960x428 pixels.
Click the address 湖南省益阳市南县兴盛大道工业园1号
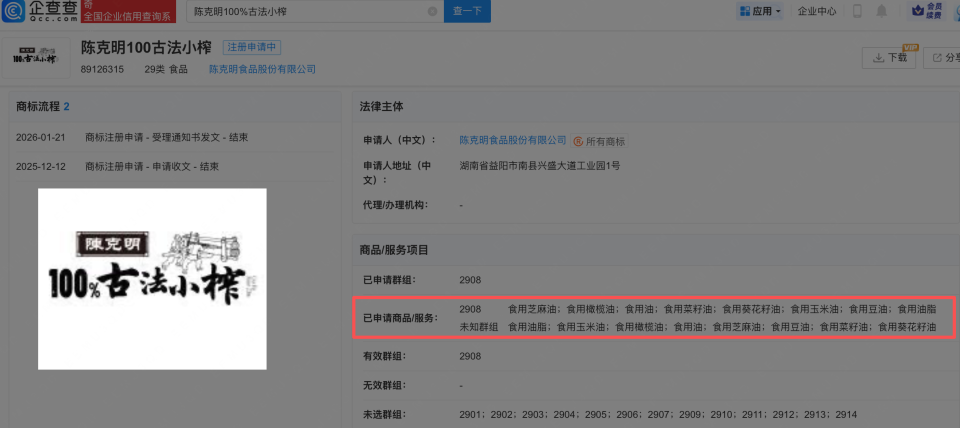pos(540,165)
